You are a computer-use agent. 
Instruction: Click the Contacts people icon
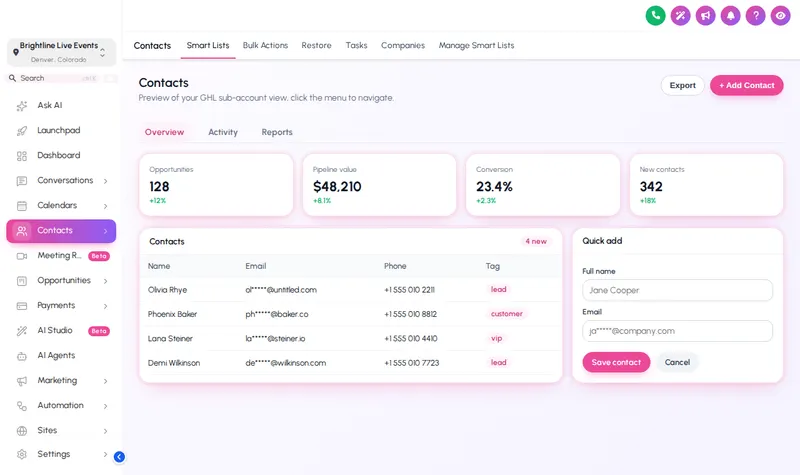(21, 231)
